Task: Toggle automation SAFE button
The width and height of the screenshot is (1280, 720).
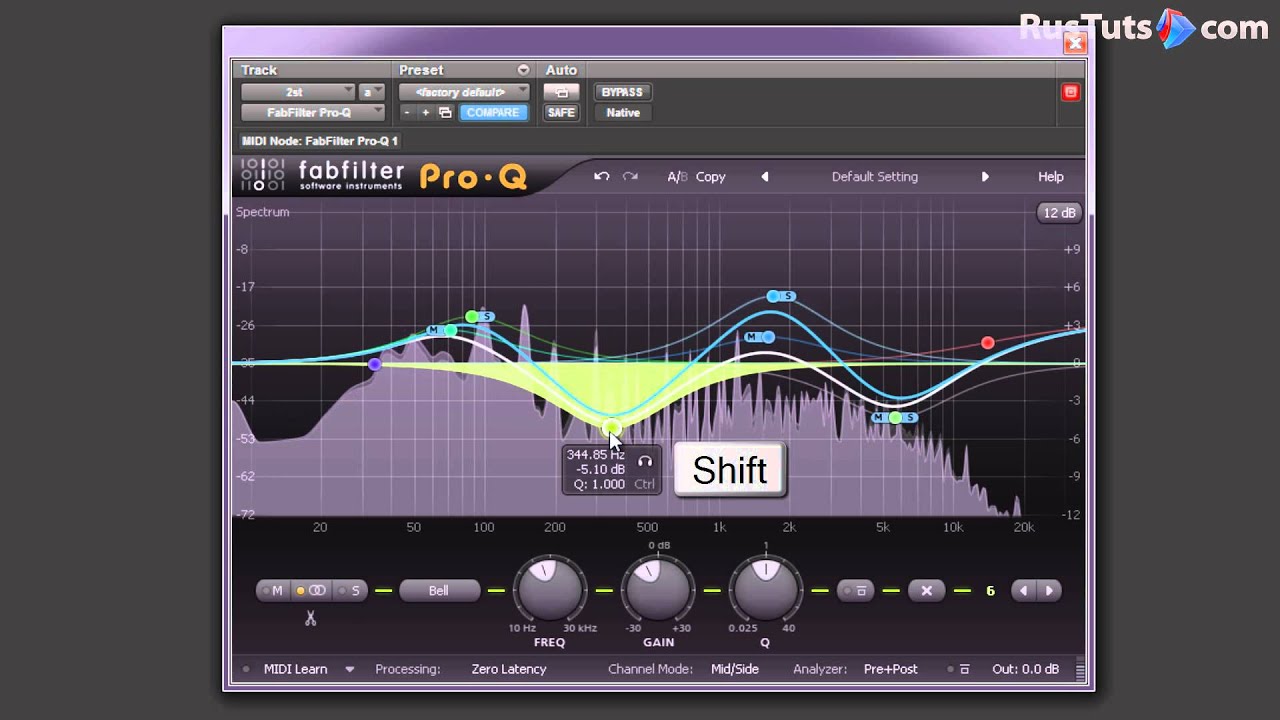Action: (x=561, y=113)
